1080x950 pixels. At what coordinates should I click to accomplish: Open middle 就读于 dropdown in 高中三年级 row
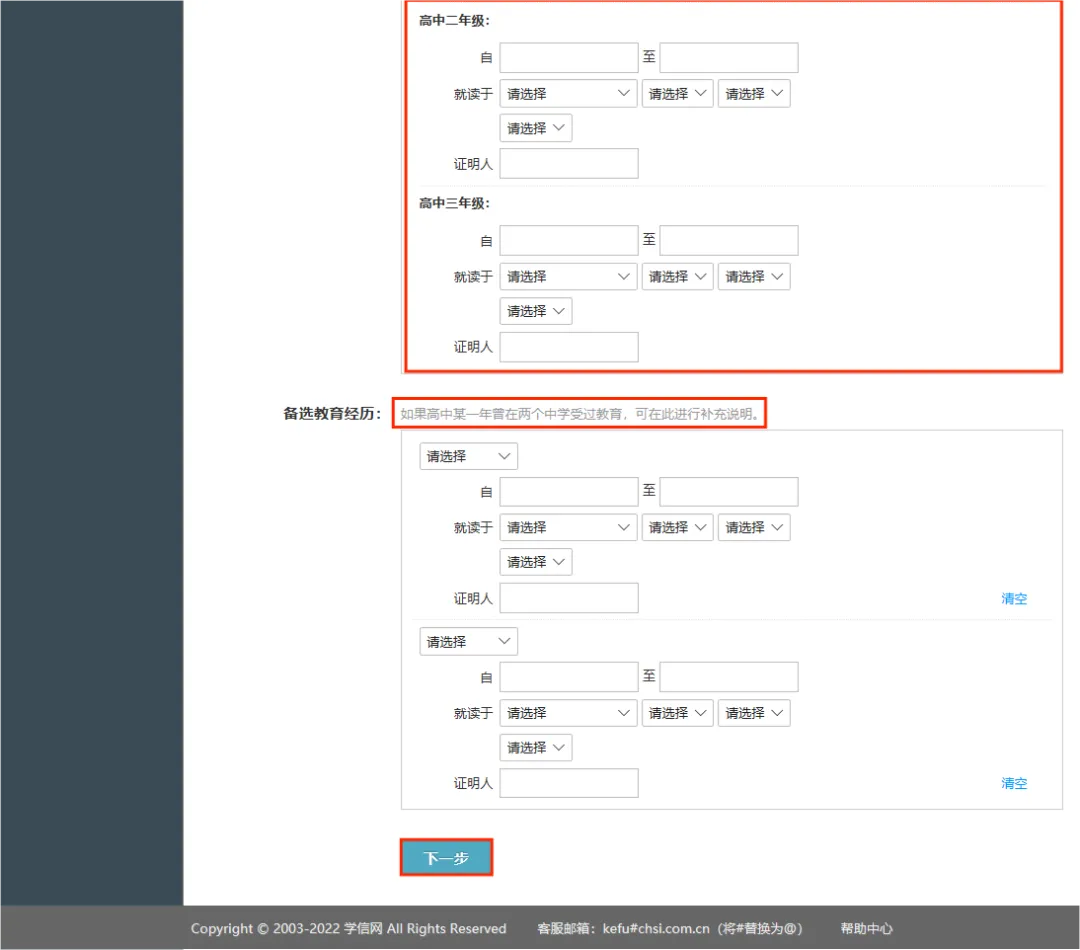[x=677, y=277]
